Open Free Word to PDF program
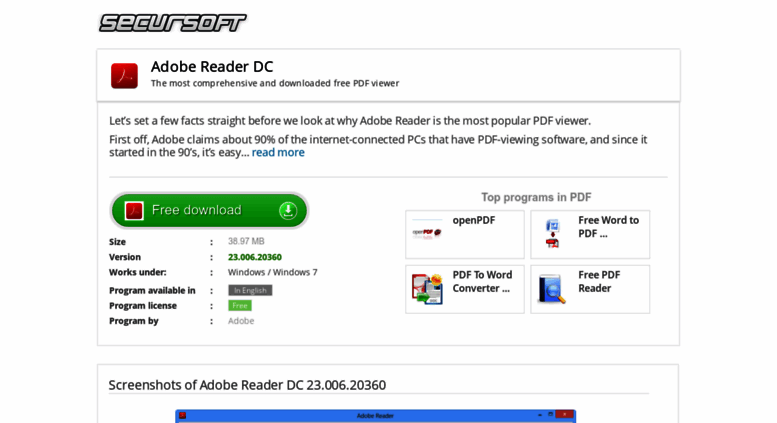 click(590, 234)
